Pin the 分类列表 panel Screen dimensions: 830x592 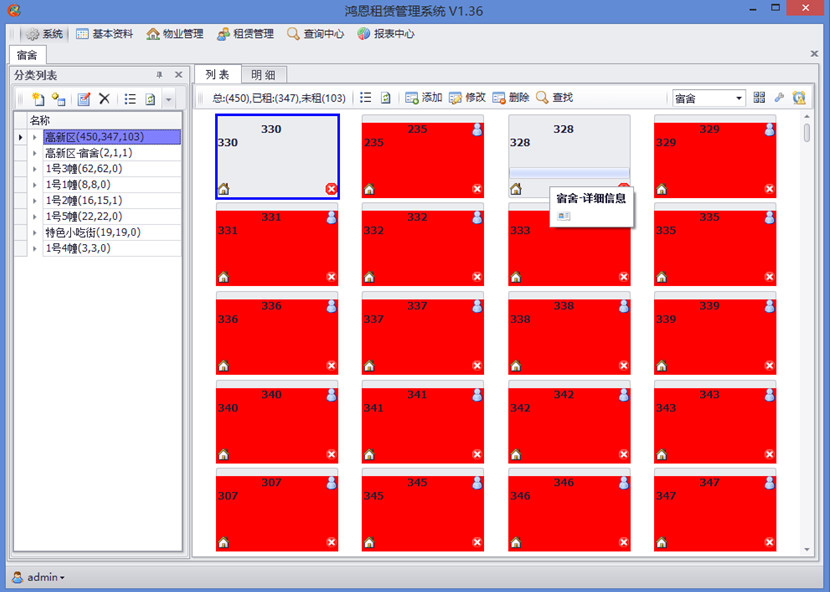point(159,75)
